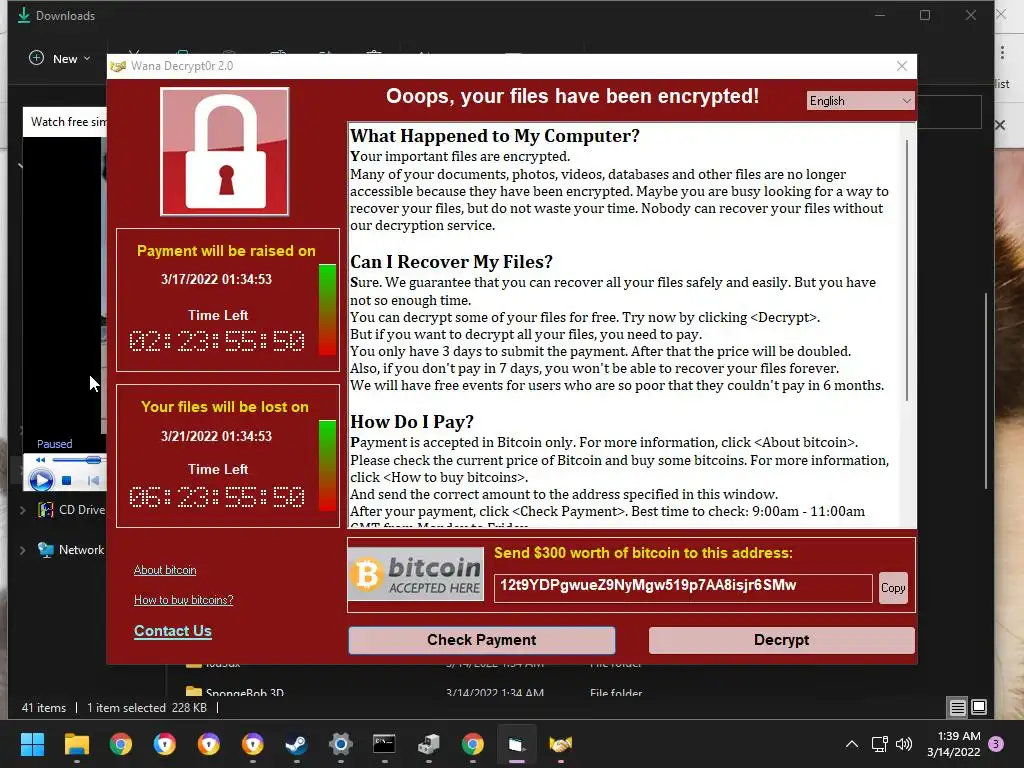Click the media player play button
This screenshot has width=1024, height=768.
[x=41, y=481]
